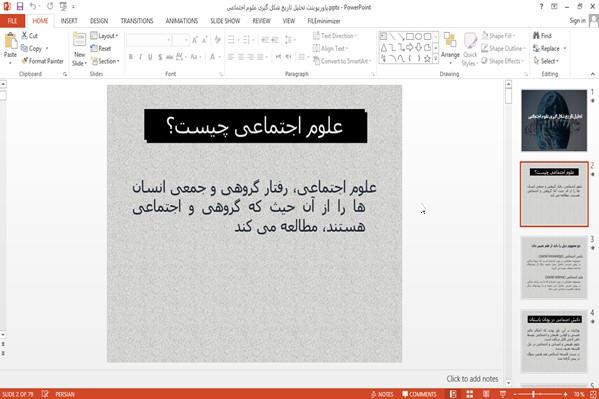Click the New Slide icon
599x399 pixels.
79,40
